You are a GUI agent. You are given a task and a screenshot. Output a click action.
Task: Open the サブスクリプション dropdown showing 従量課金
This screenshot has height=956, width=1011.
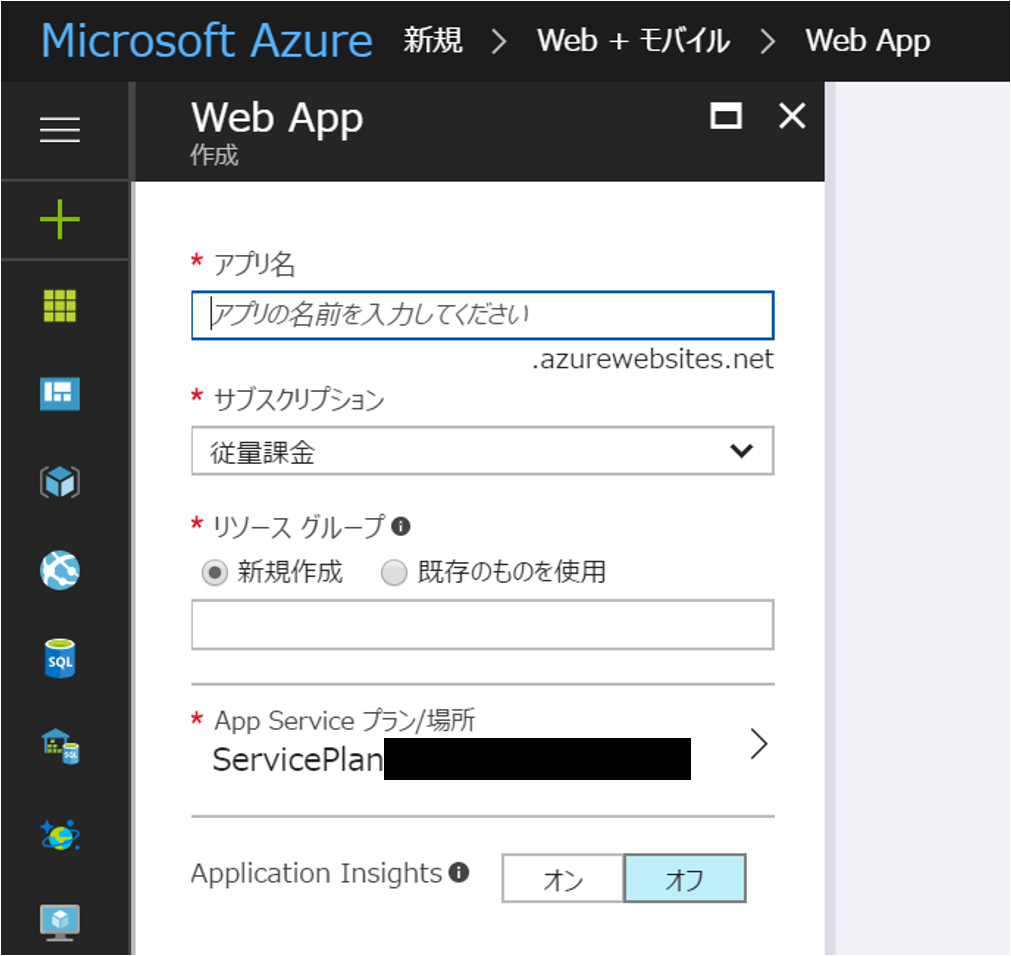482,451
